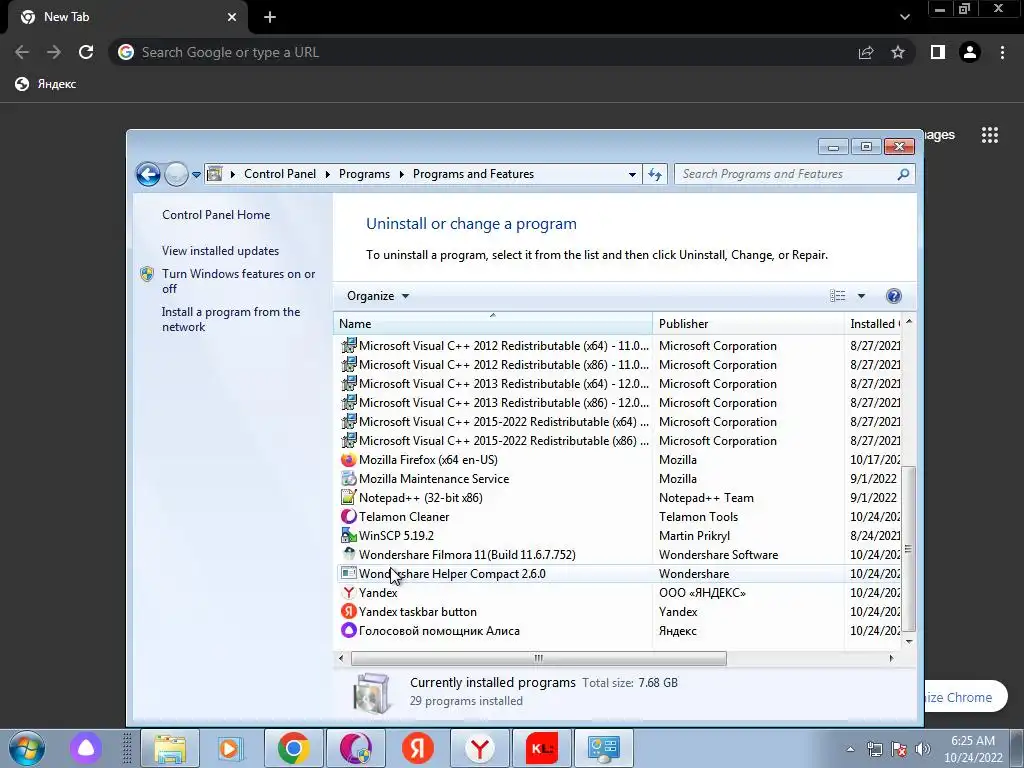Select Visual C++ 2013 Redistributable (x86) row
The width and height of the screenshot is (1024, 768).
pyautogui.click(x=619, y=402)
